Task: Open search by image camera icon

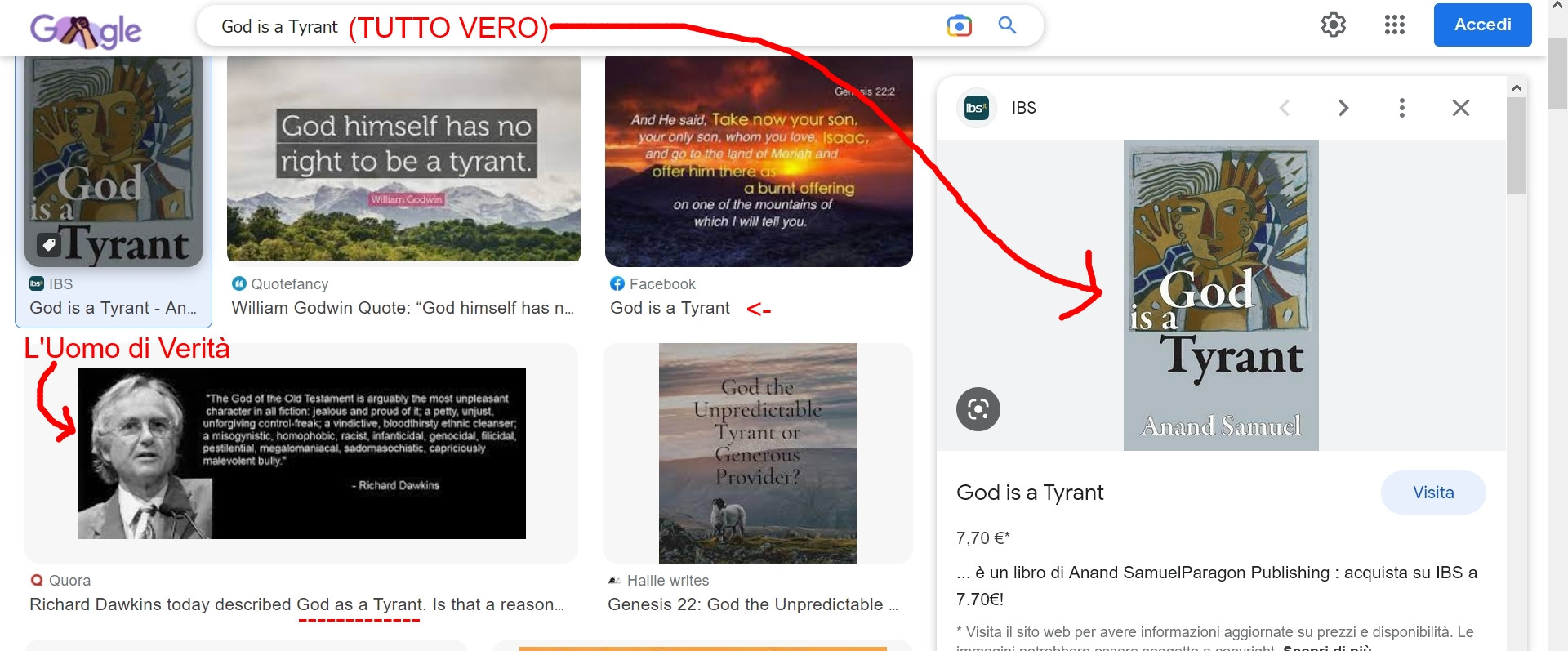Action: (960, 26)
